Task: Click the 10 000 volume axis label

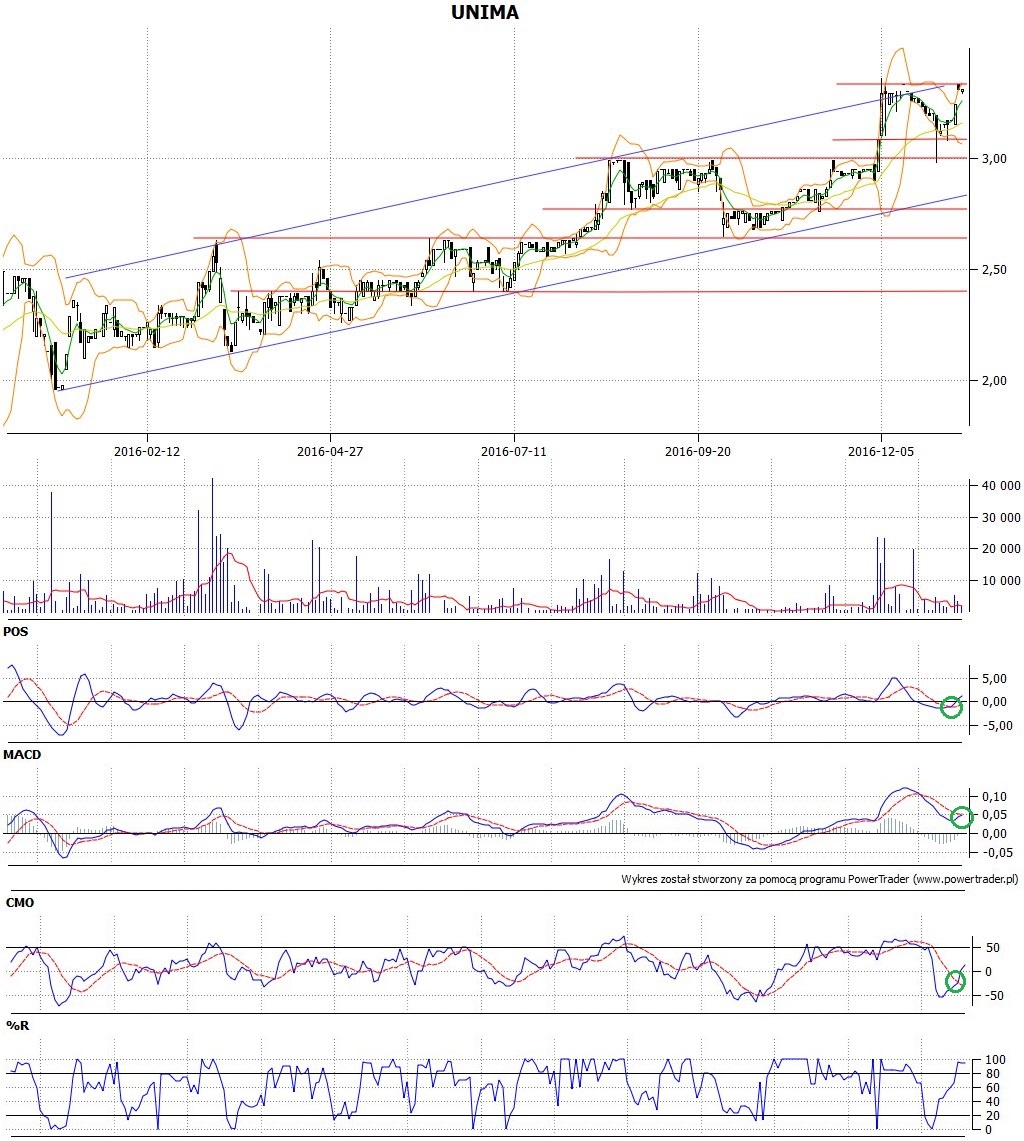Action: 1001,581
